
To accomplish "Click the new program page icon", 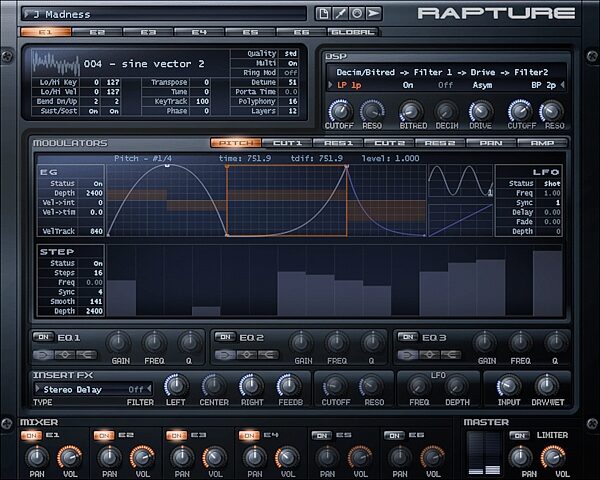I will click(323, 14).
